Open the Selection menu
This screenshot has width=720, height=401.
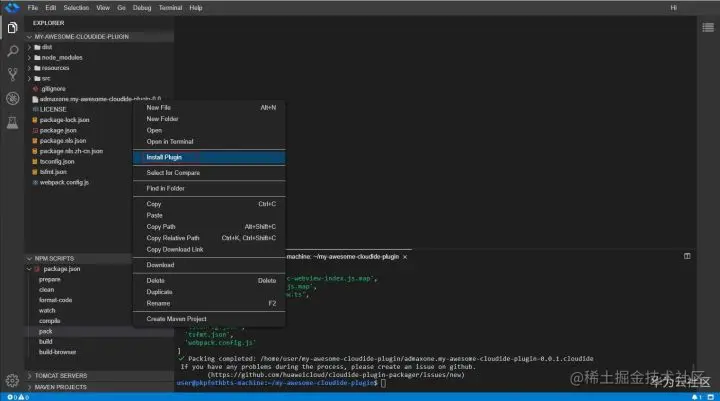[76, 8]
